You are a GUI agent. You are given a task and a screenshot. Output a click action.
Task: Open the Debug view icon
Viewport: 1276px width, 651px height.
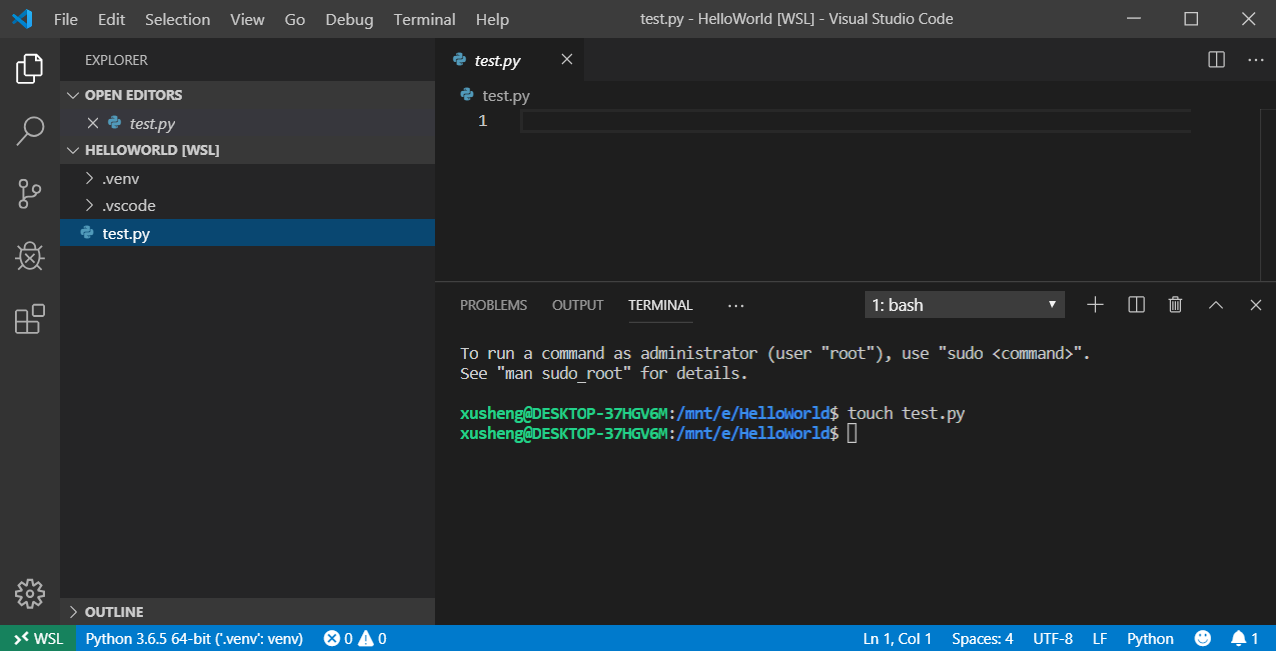point(30,257)
